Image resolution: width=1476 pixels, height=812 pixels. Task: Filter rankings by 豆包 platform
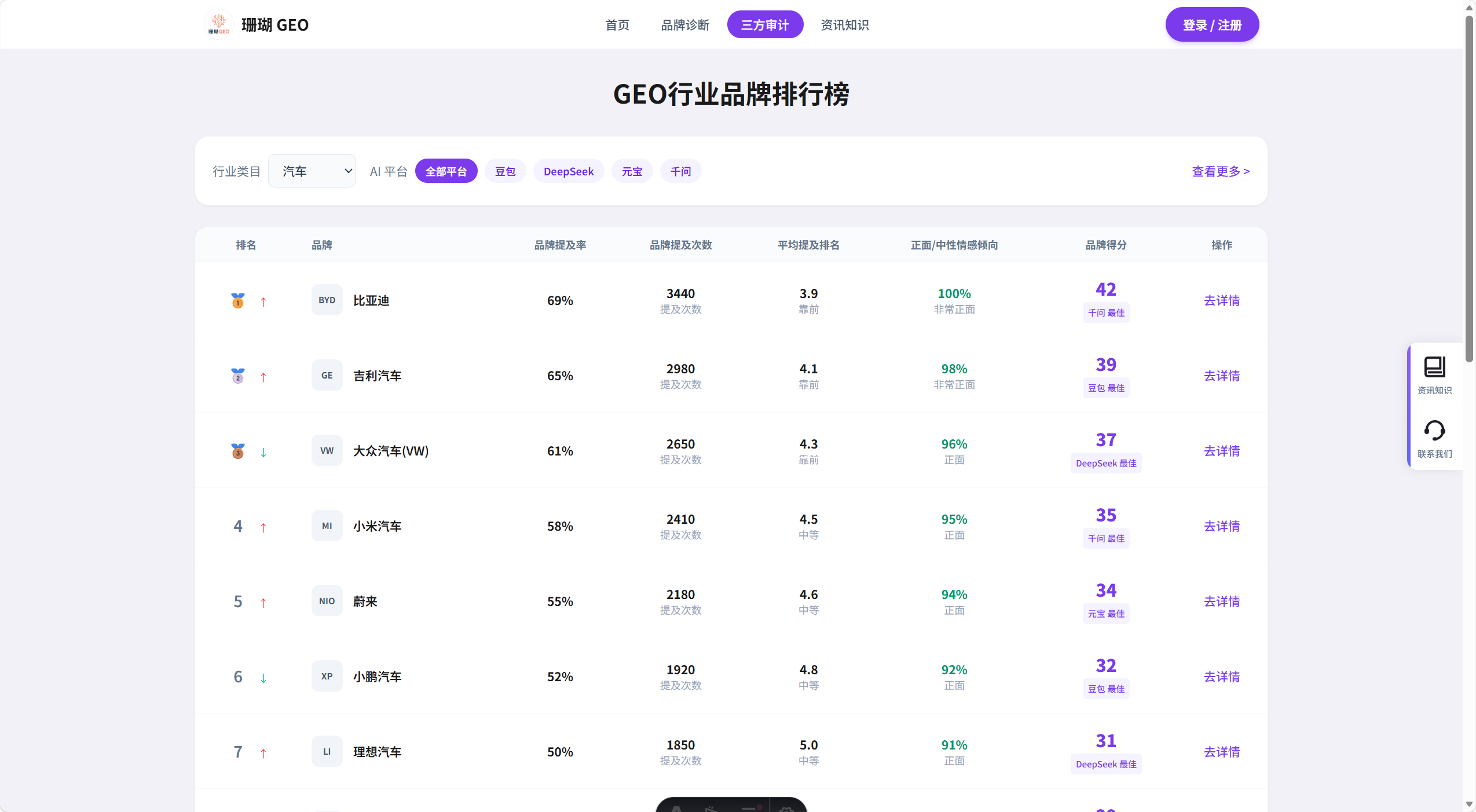click(x=506, y=171)
